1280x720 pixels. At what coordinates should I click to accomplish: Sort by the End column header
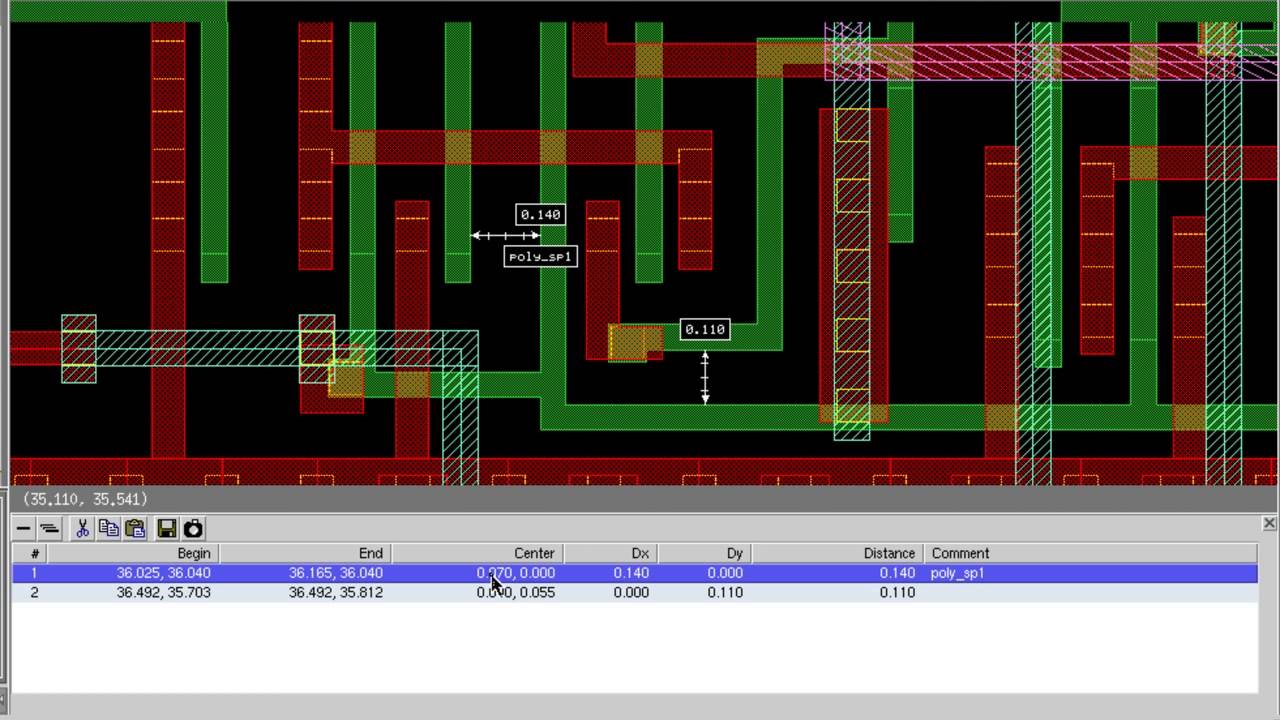point(305,553)
